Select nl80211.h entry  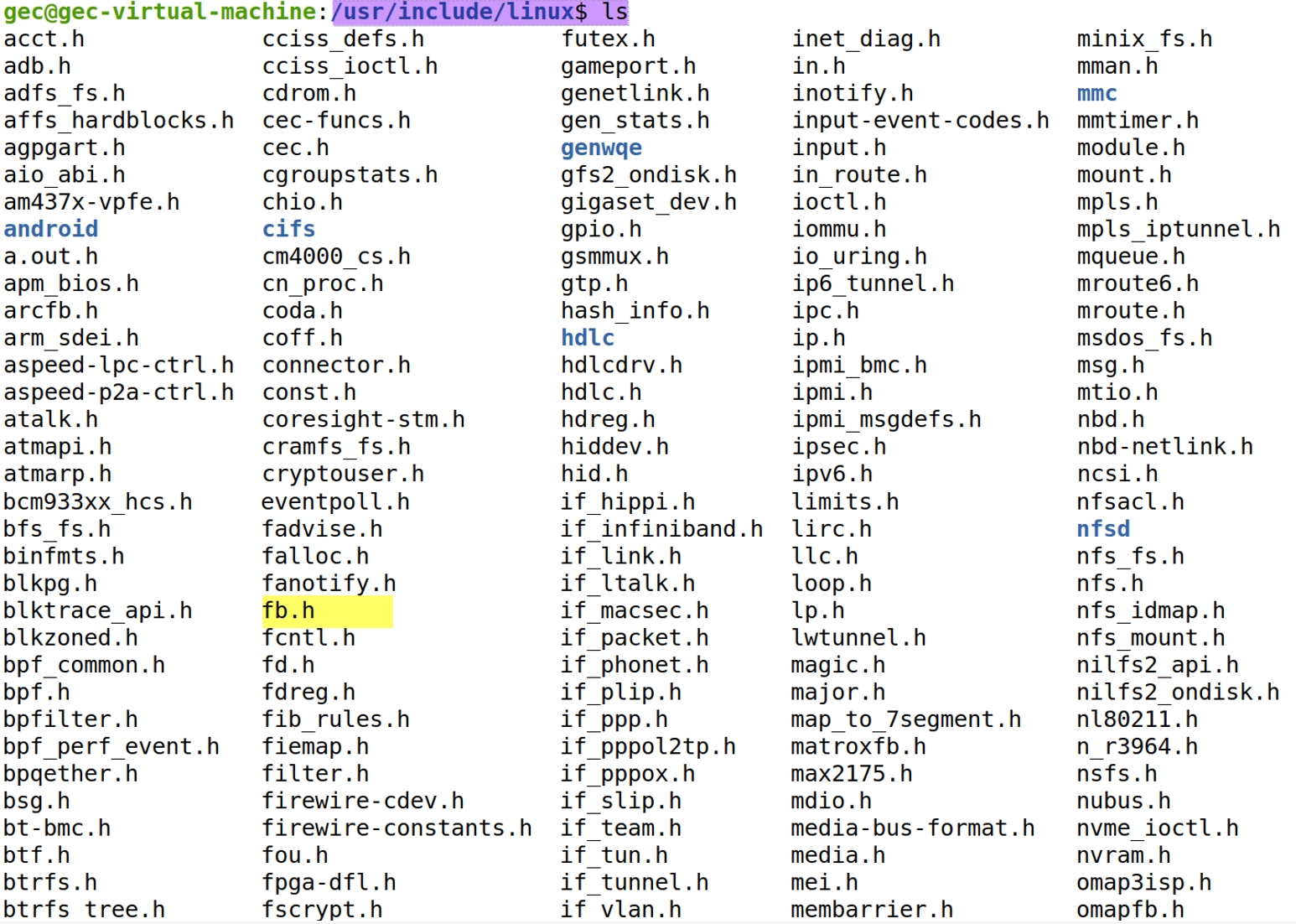(1138, 719)
